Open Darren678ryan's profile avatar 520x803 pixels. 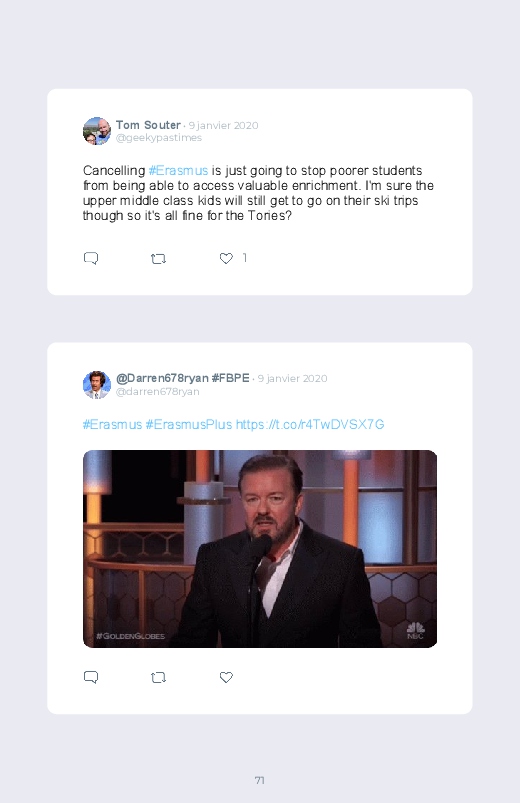click(x=97, y=385)
